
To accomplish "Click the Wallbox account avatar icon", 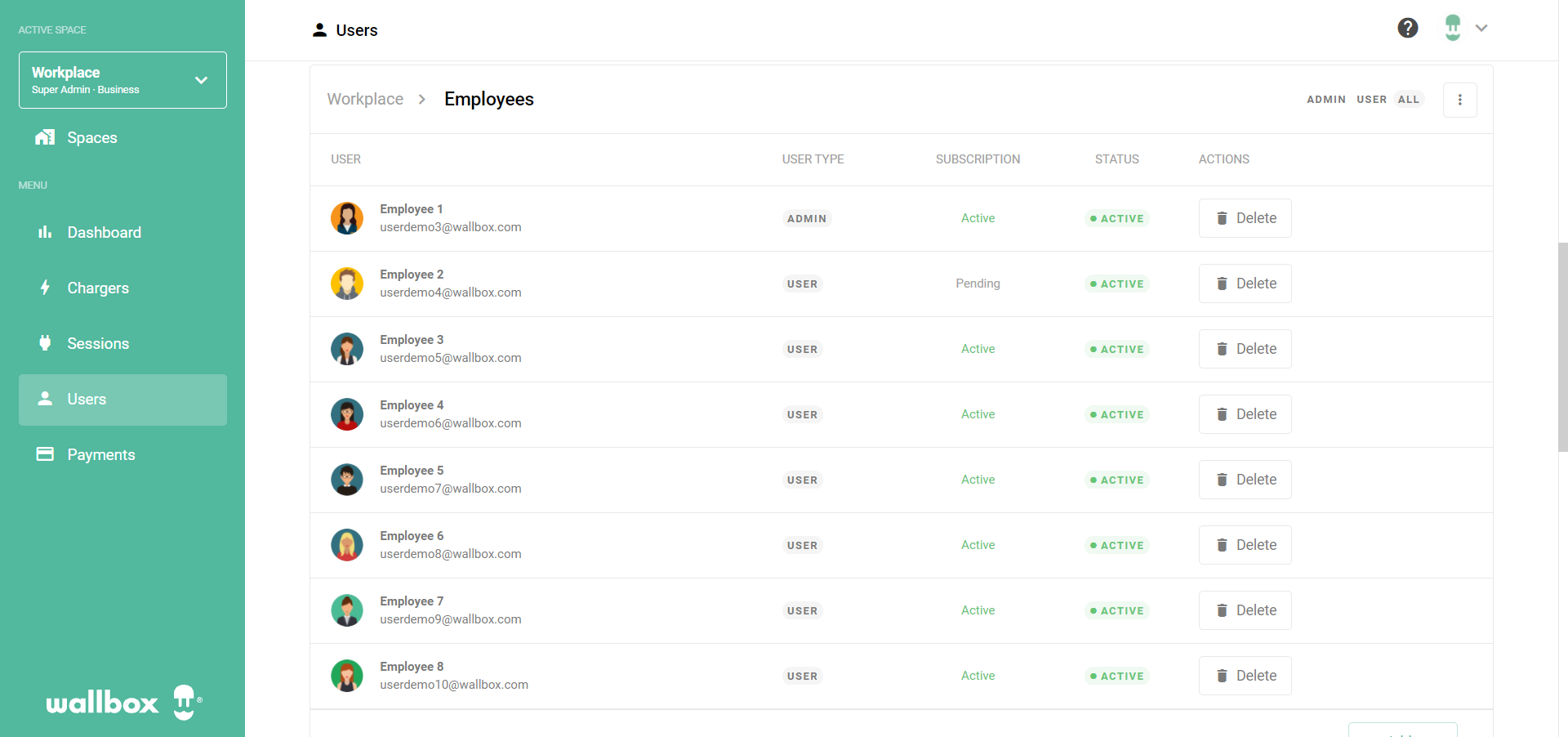I will tap(1452, 28).
